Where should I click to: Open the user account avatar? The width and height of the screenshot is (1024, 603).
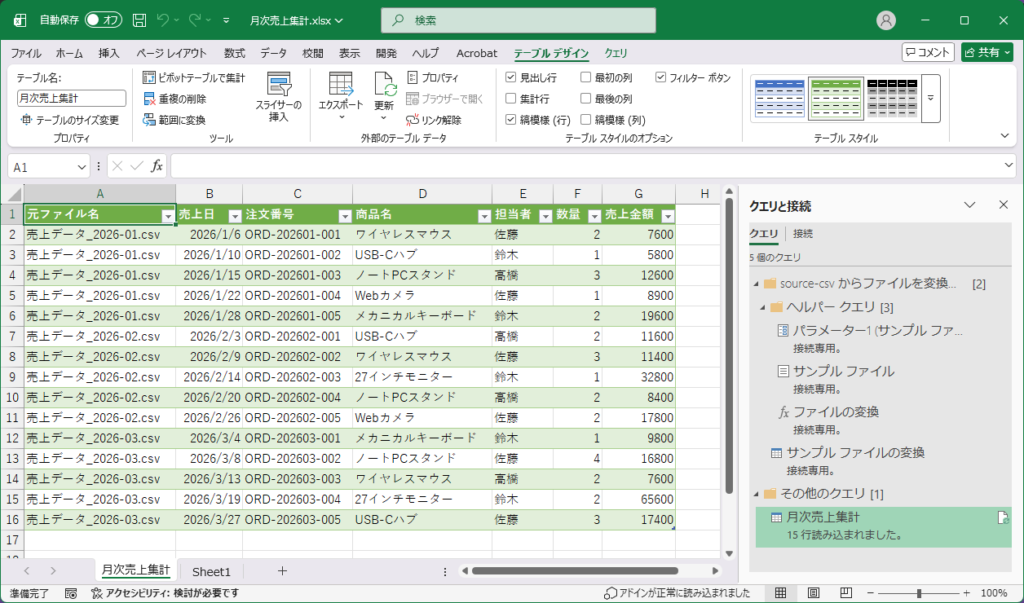(886, 20)
